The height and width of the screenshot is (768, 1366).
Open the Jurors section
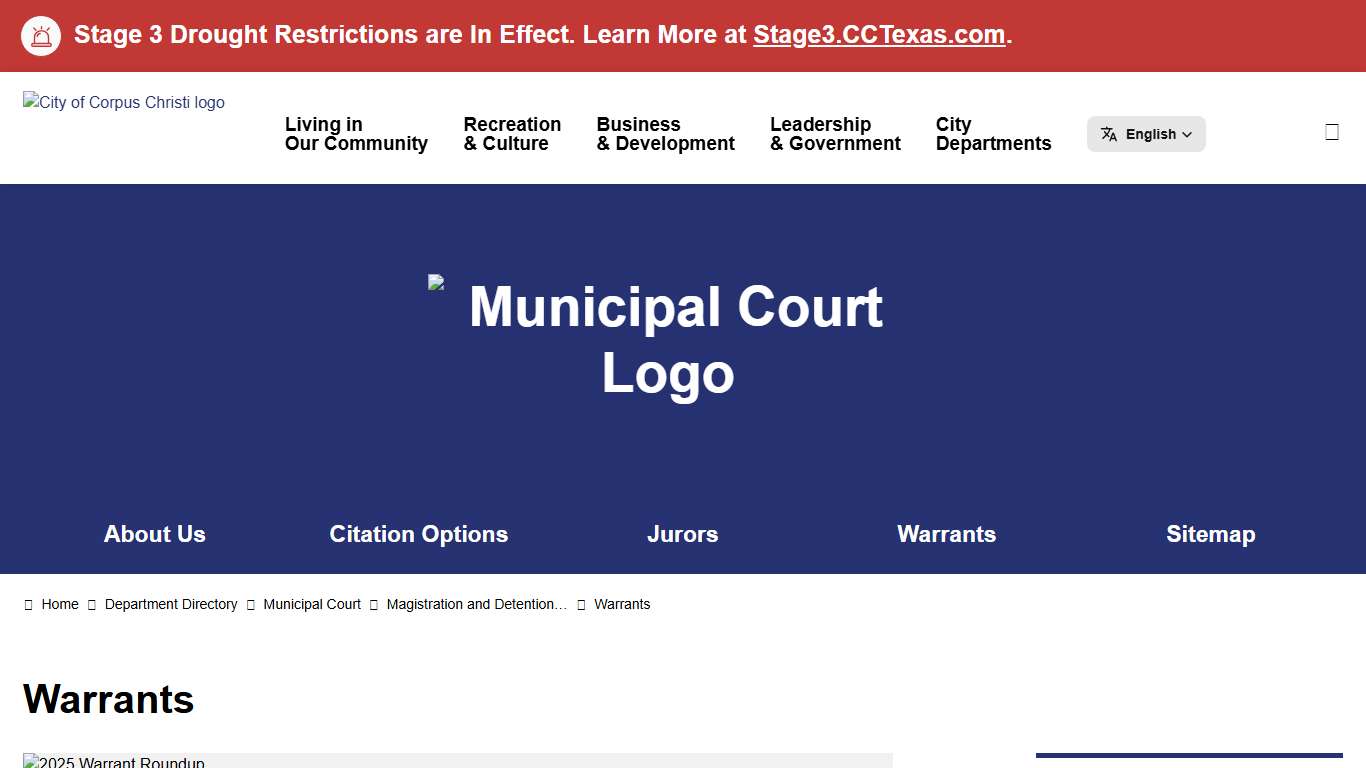pyautogui.click(x=683, y=534)
